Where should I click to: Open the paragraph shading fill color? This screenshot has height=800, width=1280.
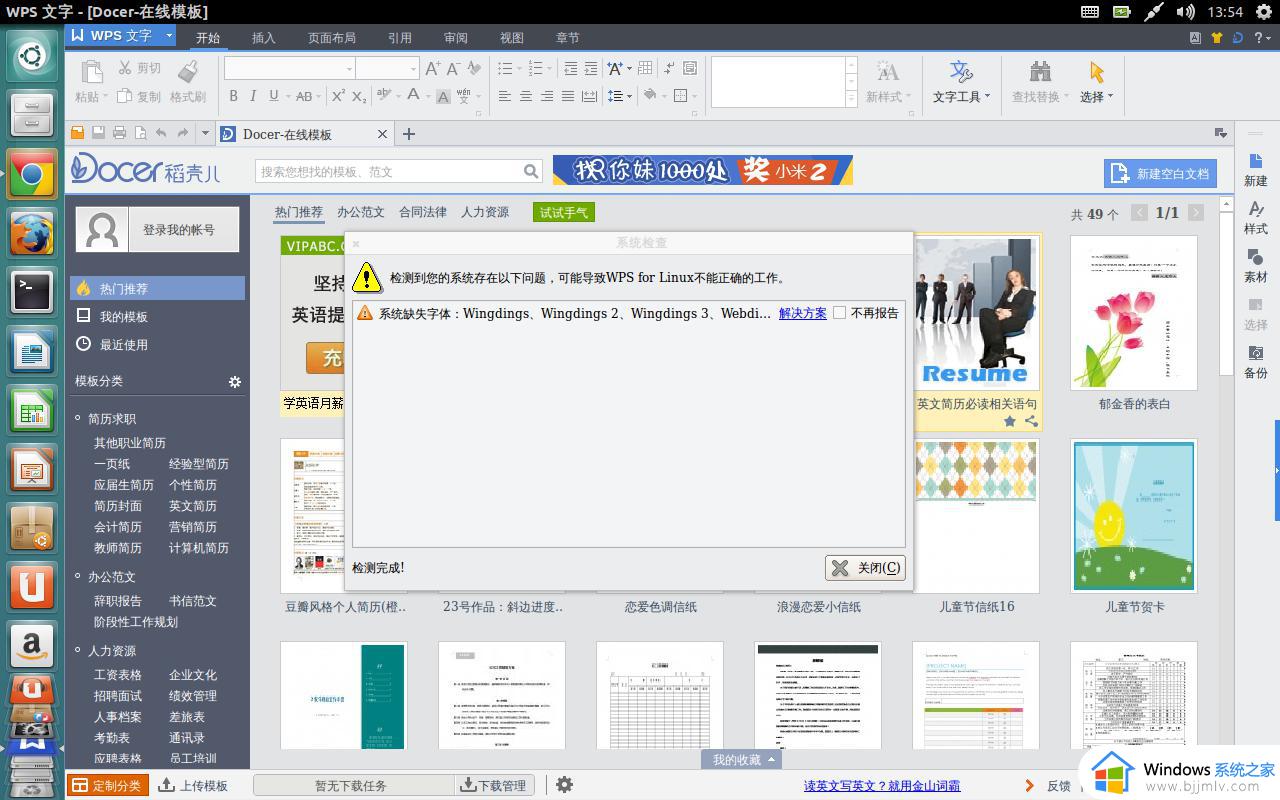649,96
